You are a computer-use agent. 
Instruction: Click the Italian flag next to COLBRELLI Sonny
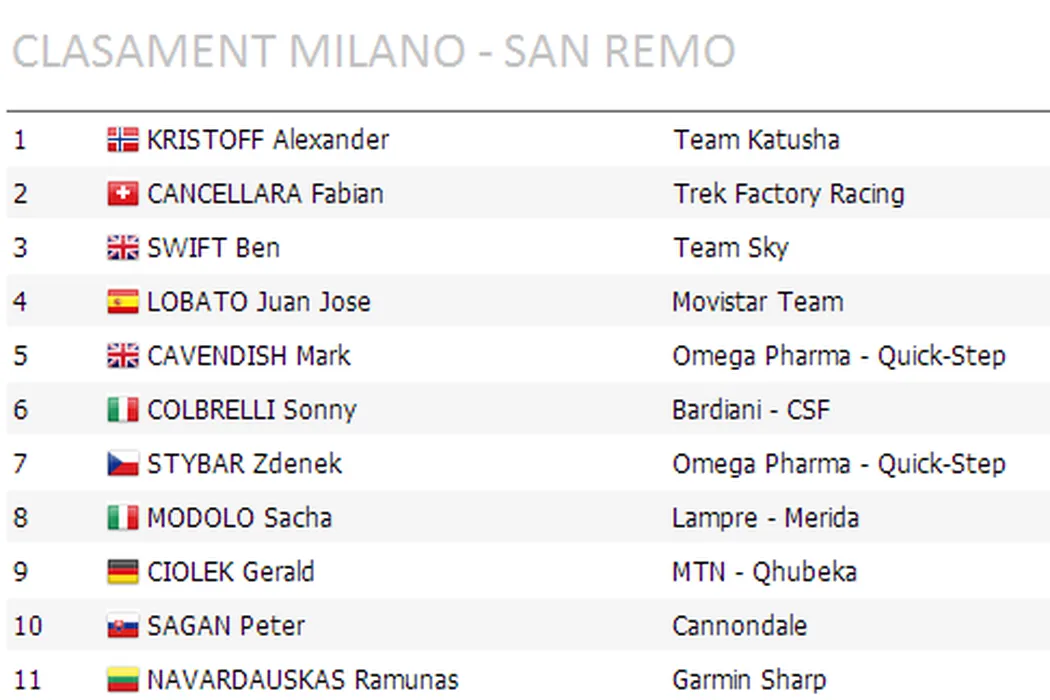click(x=122, y=410)
